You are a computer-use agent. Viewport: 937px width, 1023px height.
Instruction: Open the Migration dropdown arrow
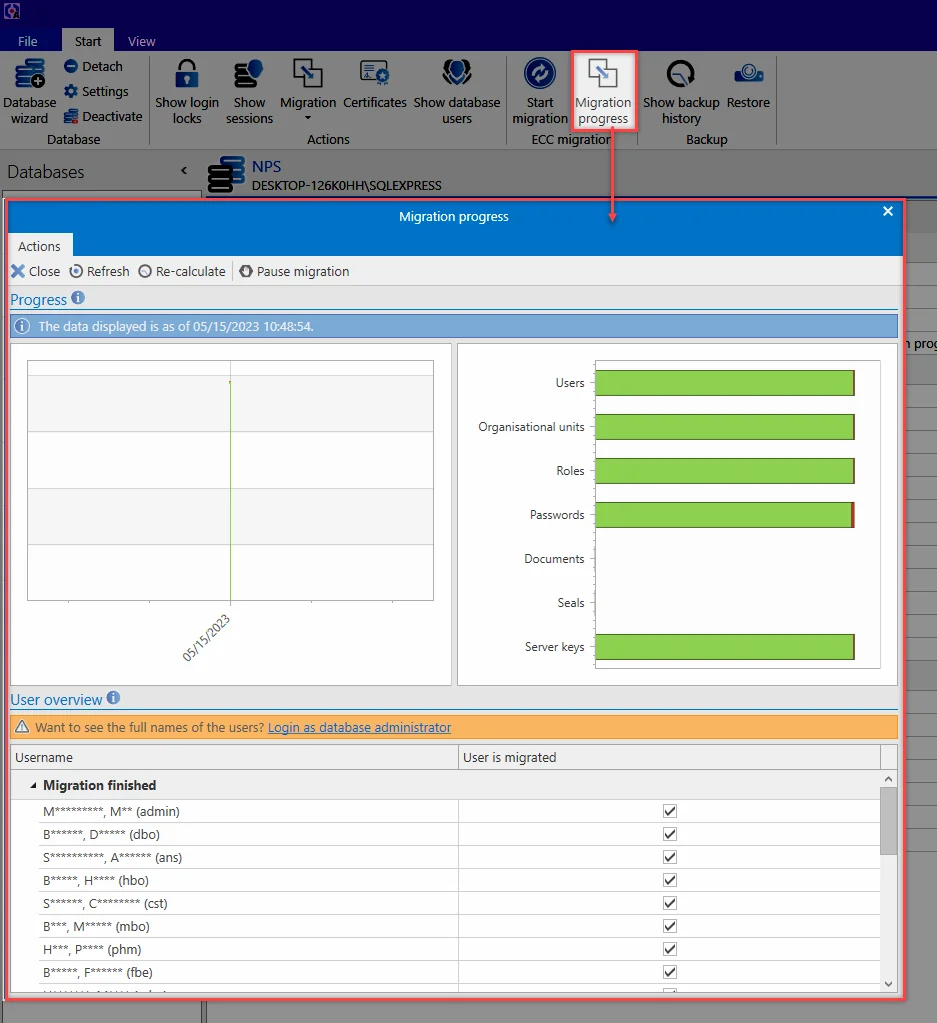[308, 118]
